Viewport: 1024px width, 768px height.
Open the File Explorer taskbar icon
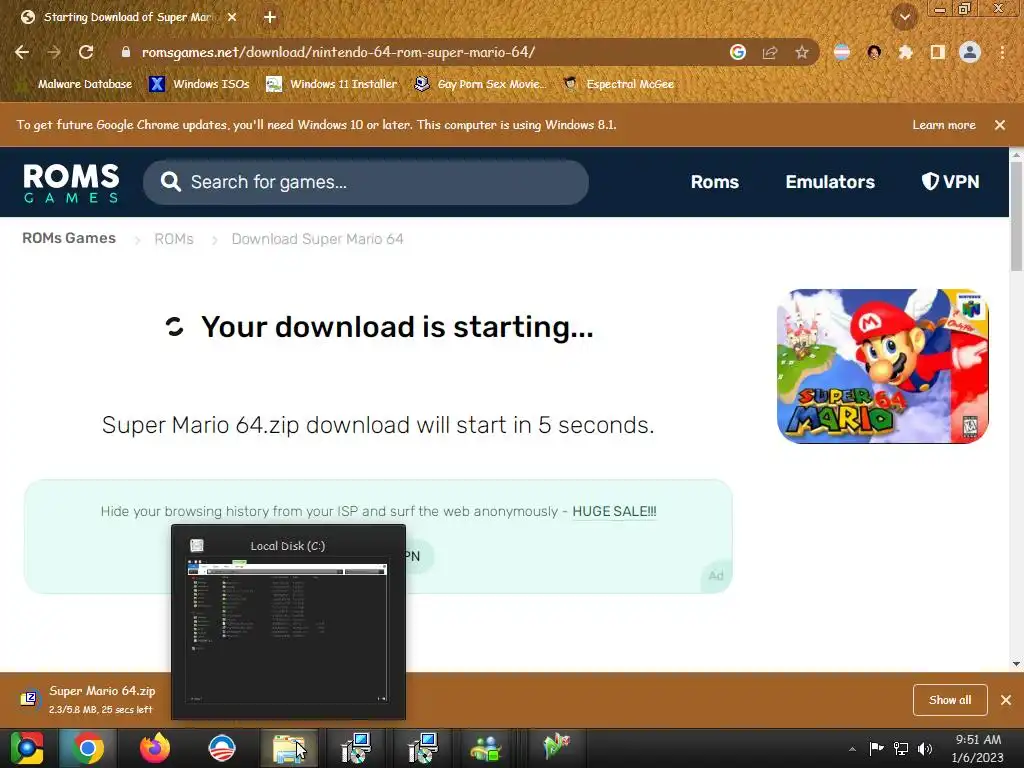pos(289,748)
